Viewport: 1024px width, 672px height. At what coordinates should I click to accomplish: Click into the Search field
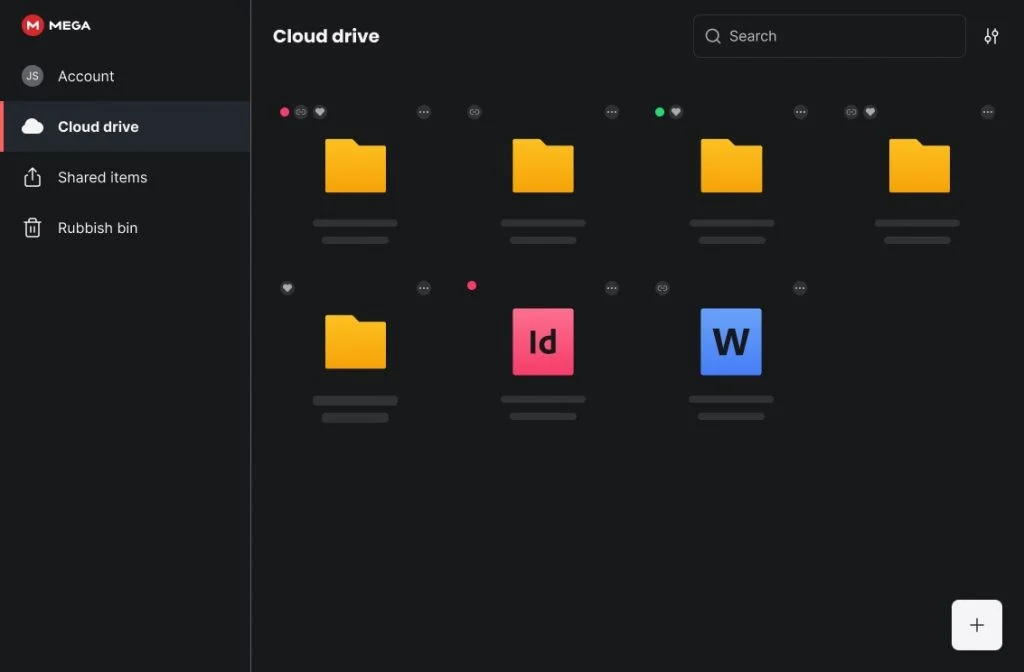click(x=829, y=36)
